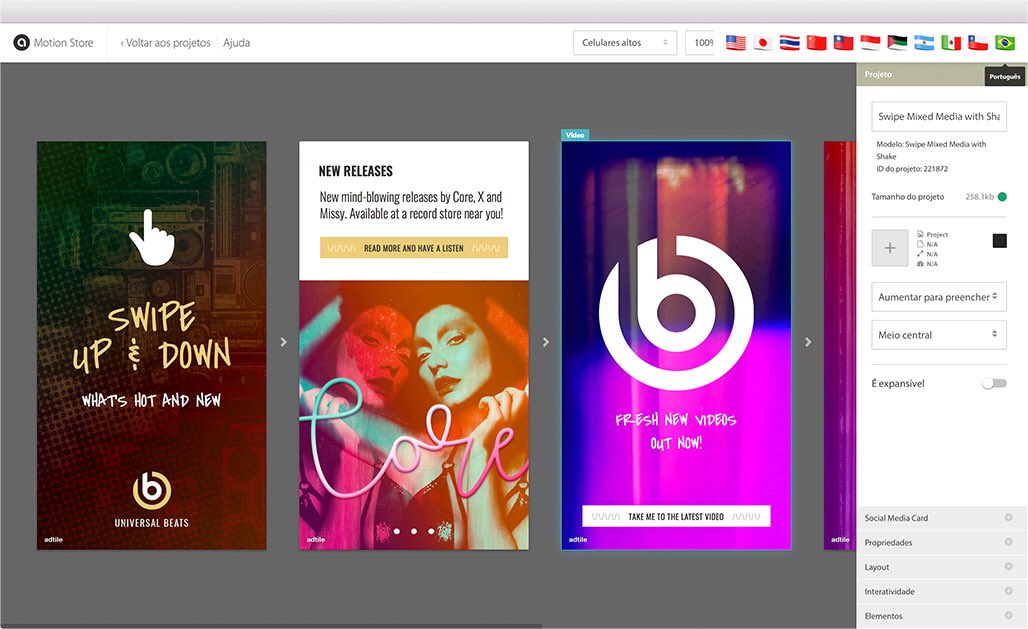
Task: Select the Indonesia flag language
Action: click(x=870, y=43)
